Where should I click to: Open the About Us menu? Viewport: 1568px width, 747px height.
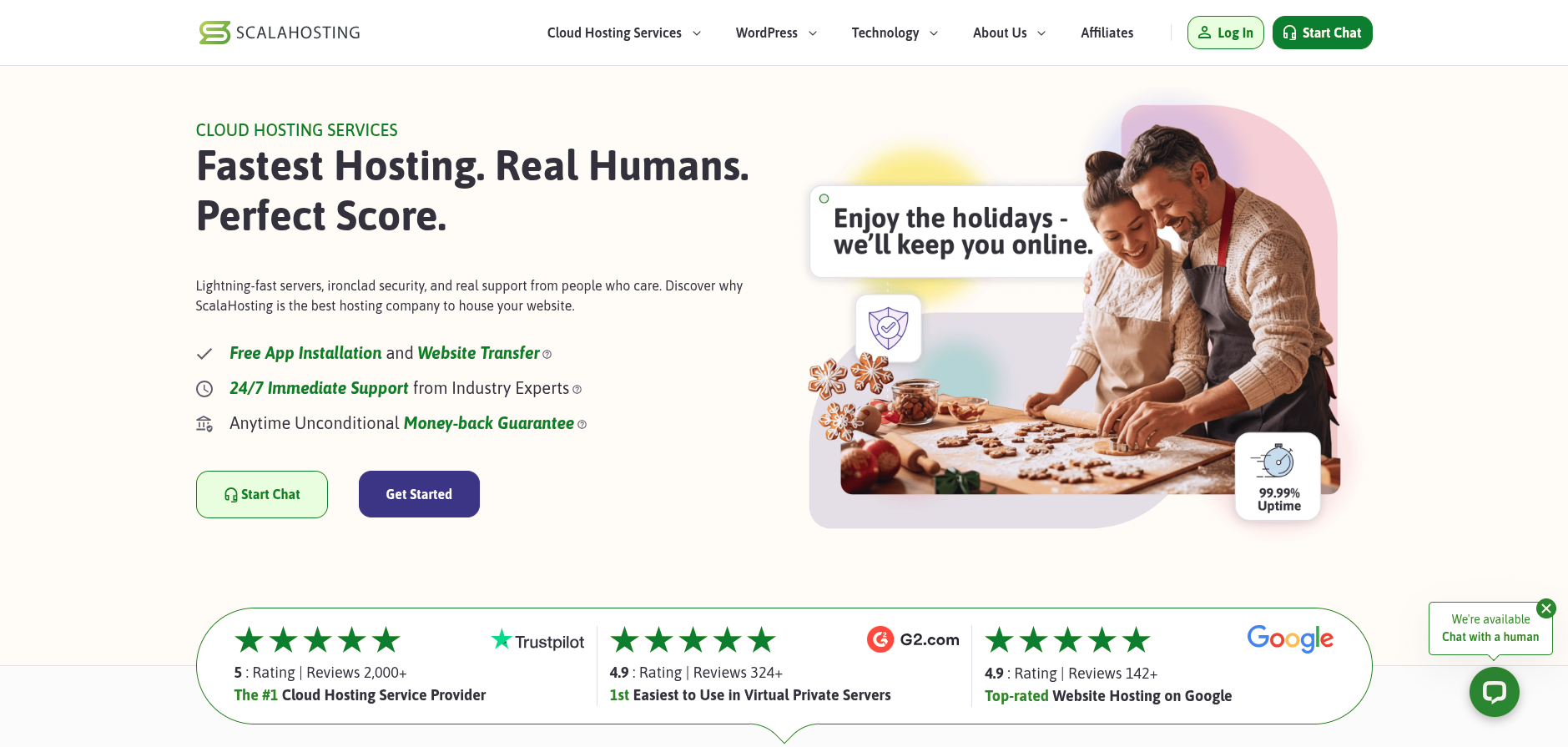click(x=1009, y=33)
